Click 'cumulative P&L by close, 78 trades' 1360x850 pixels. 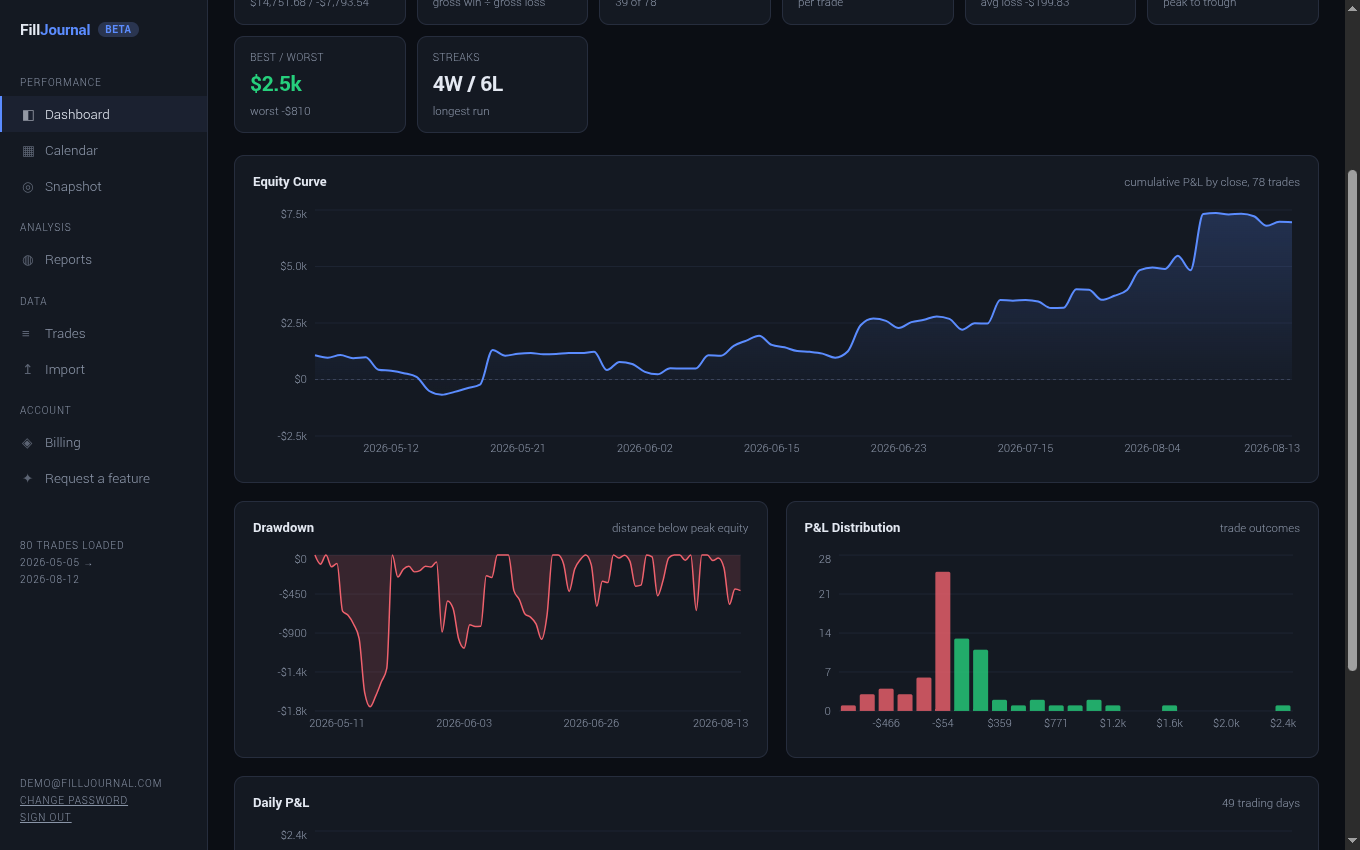pyautogui.click(x=1212, y=182)
